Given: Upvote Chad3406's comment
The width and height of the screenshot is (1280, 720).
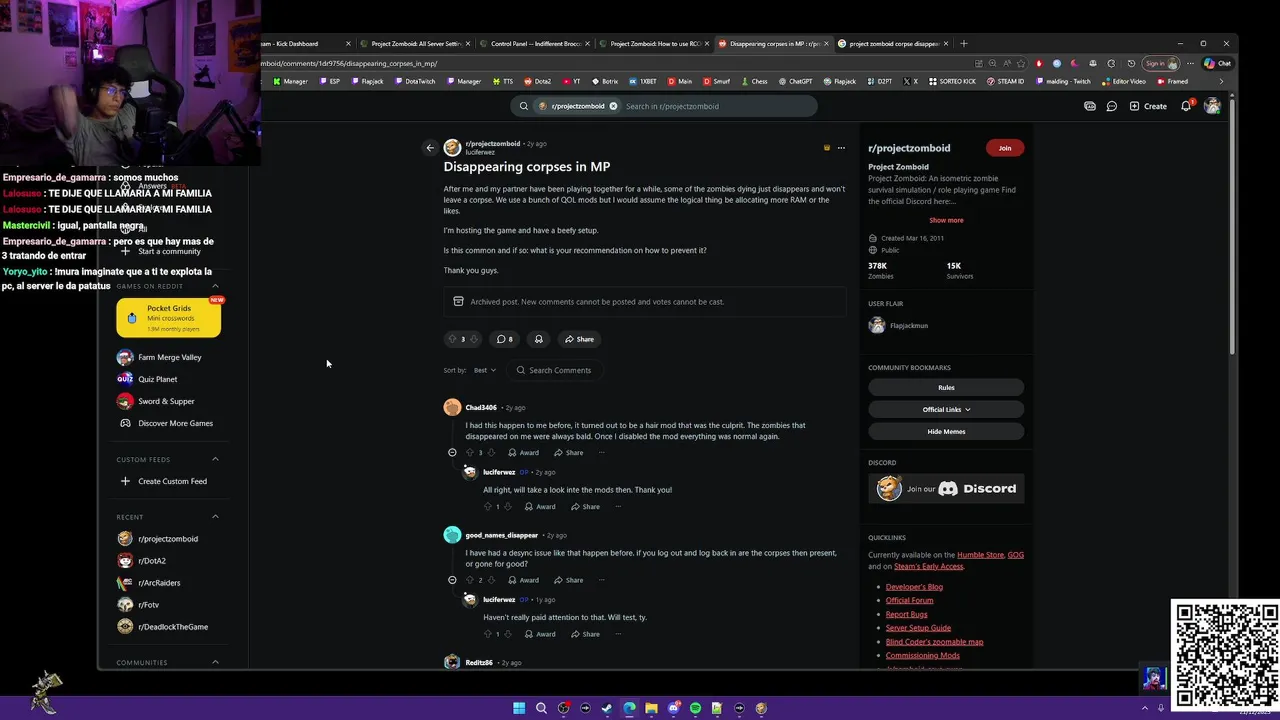Looking at the screenshot, I should pyautogui.click(x=469, y=453).
